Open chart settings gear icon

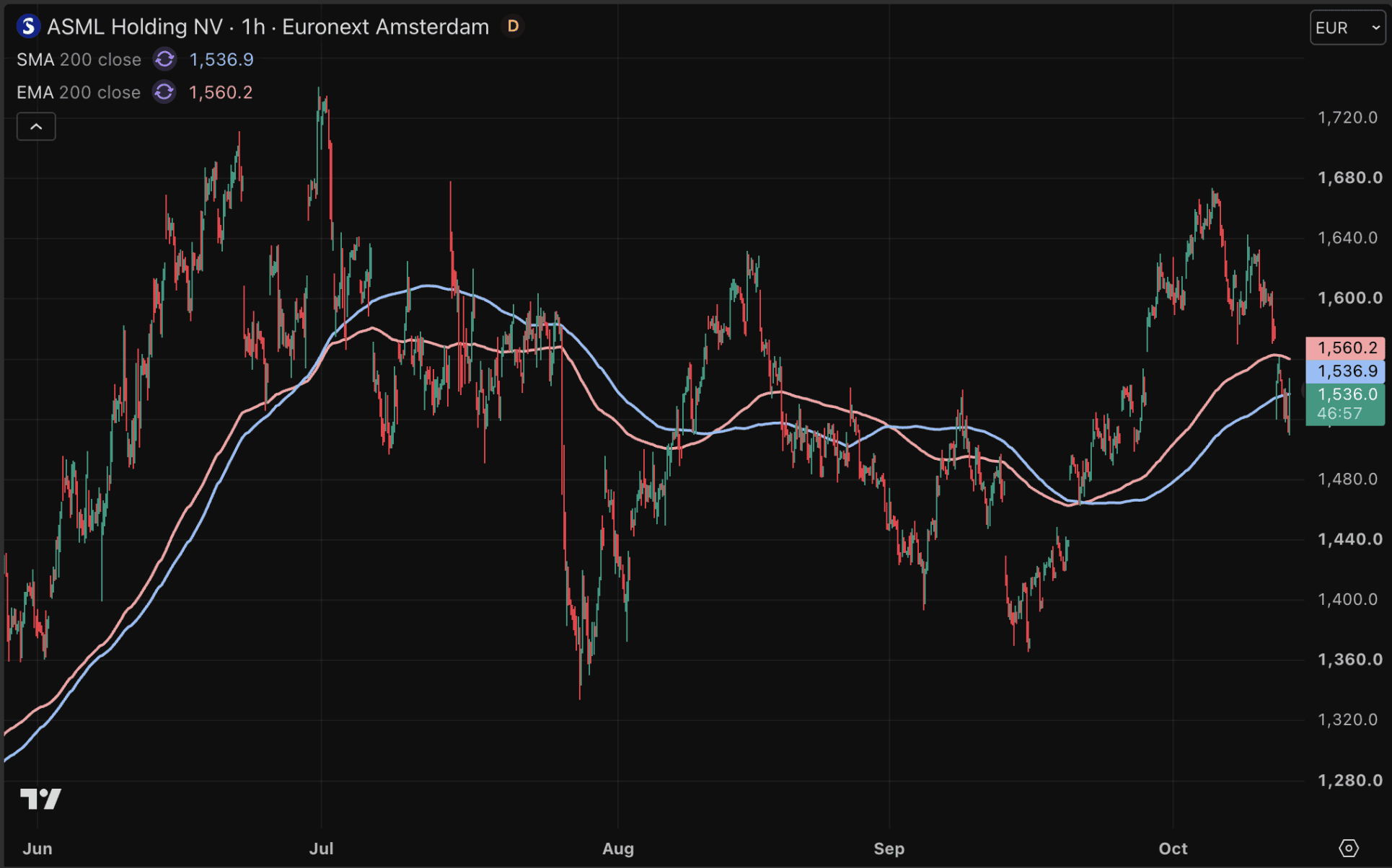(1348, 848)
